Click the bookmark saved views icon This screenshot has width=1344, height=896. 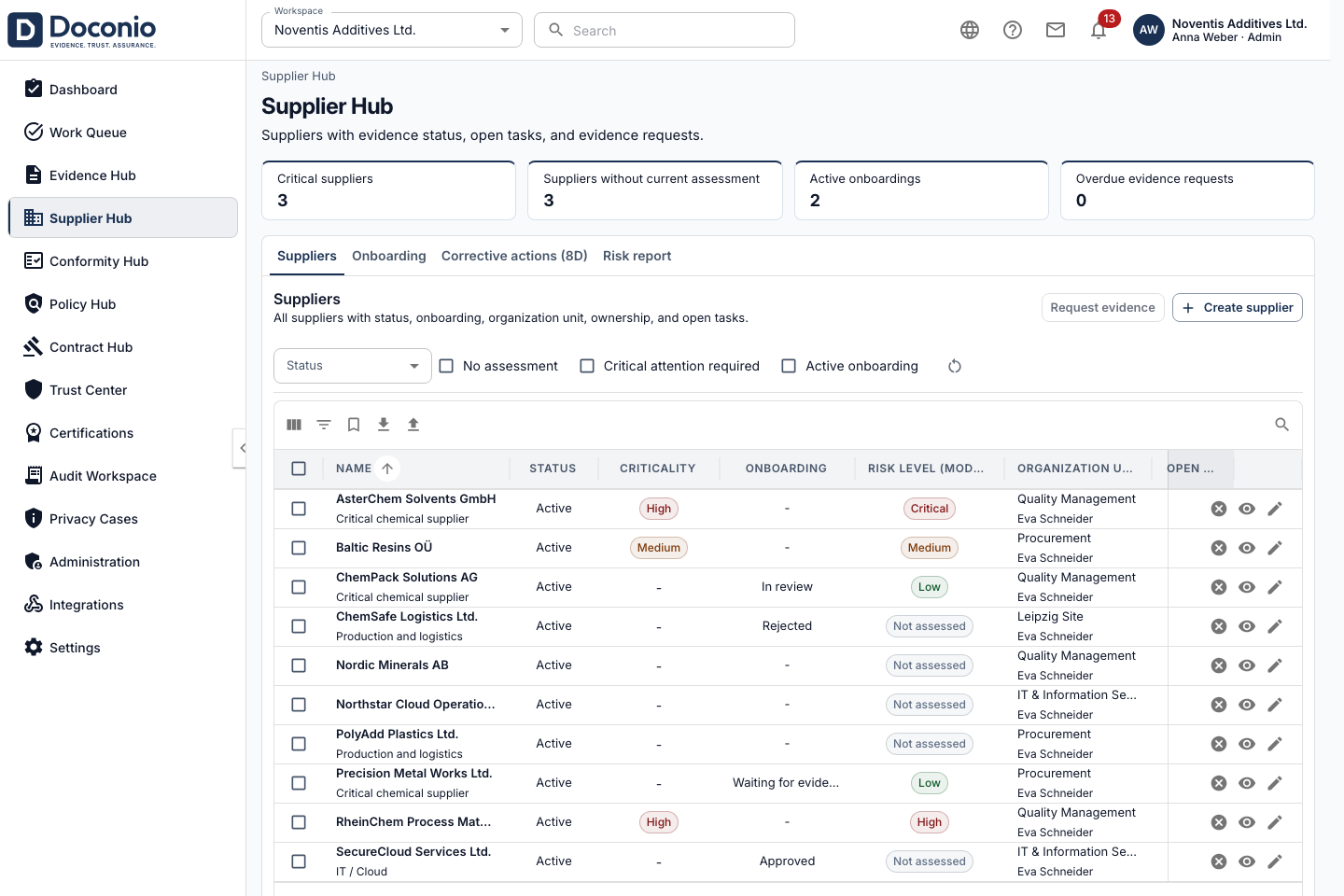(354, 425)
